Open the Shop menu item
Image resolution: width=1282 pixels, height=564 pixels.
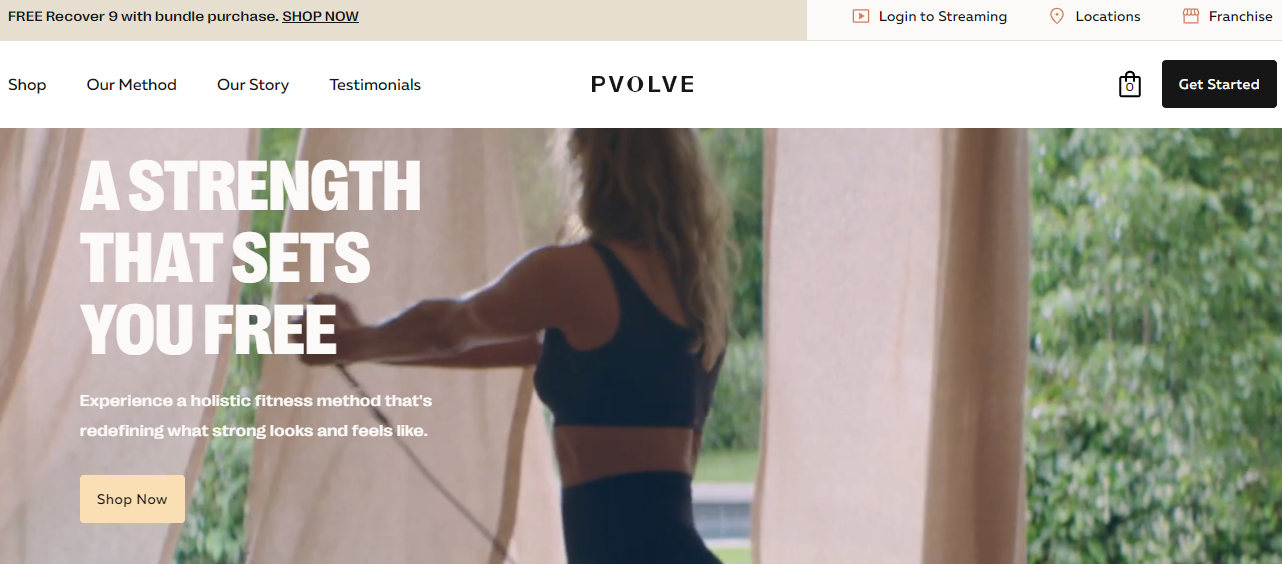(x=27, y=85)
